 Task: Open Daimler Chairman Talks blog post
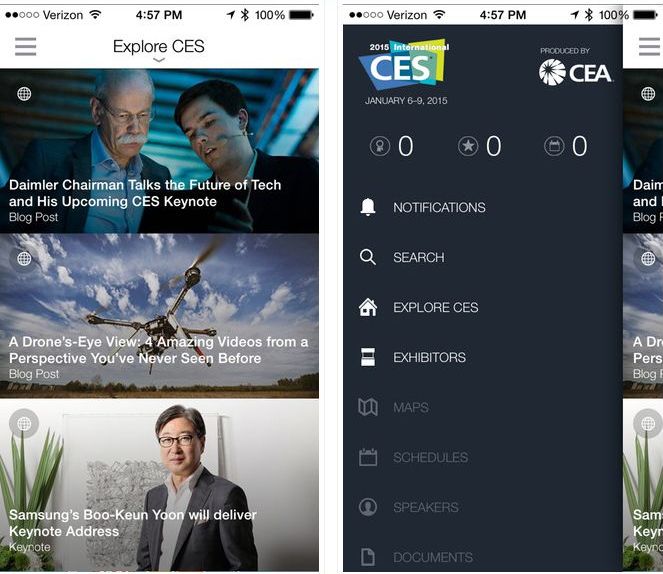click(x=145, y=193)
